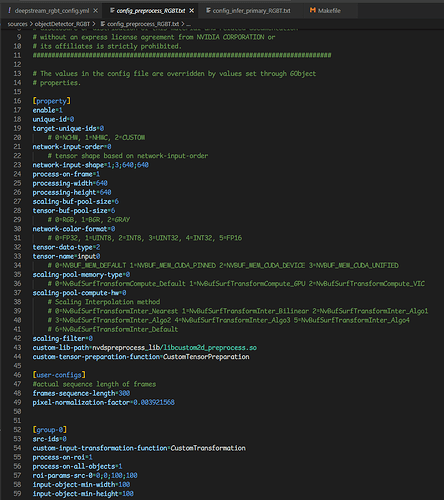Open the libcustom2d_preprocess.so path link
444x500 pixels.
210,348
